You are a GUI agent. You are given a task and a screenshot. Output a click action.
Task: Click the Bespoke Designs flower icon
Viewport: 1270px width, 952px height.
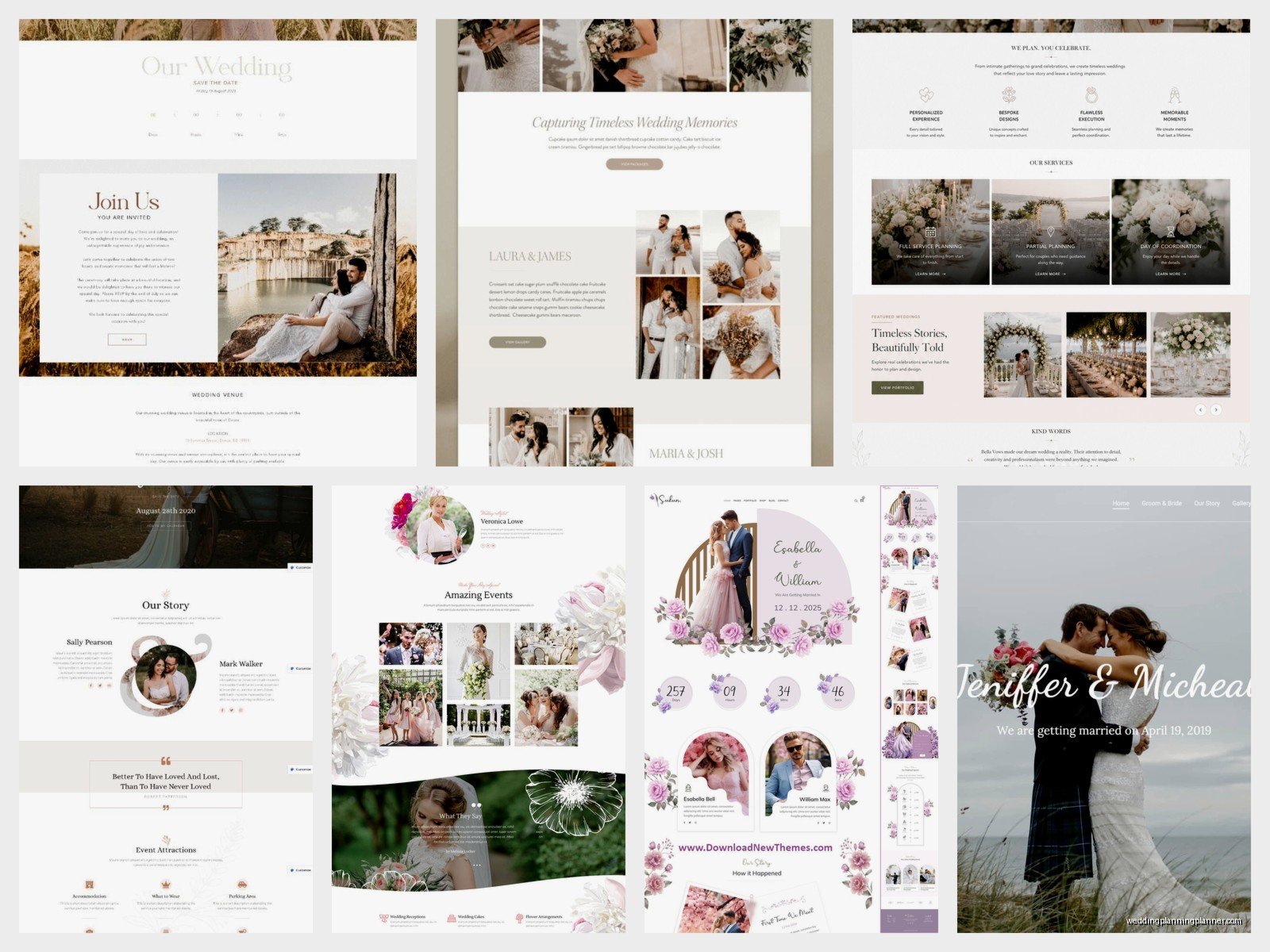[1009, 95]
